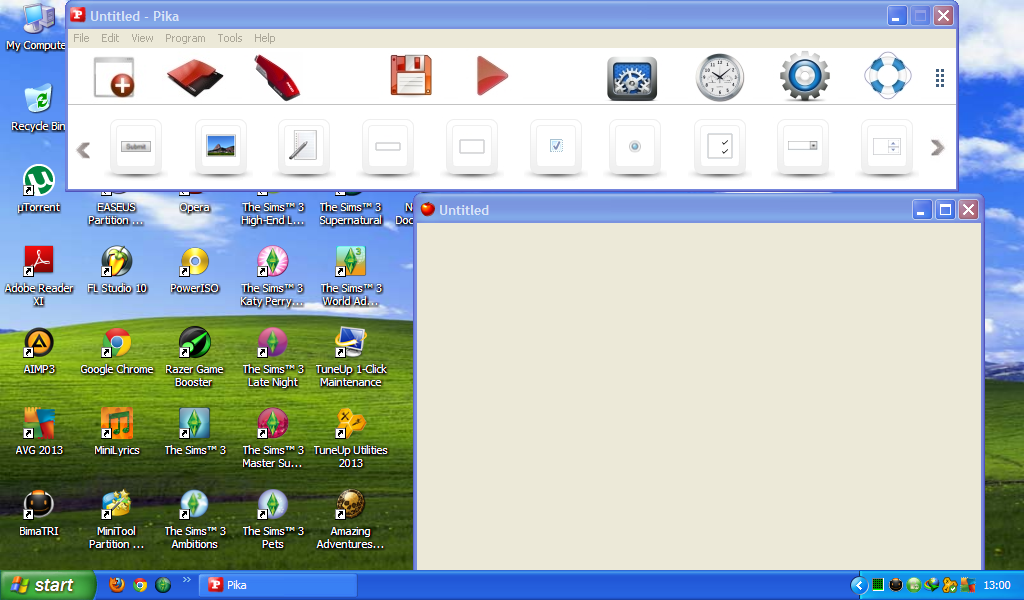Select the µTorrent desktop shortcut
This screenshot has height=600, width=1024.
click(x=39, y=189)
